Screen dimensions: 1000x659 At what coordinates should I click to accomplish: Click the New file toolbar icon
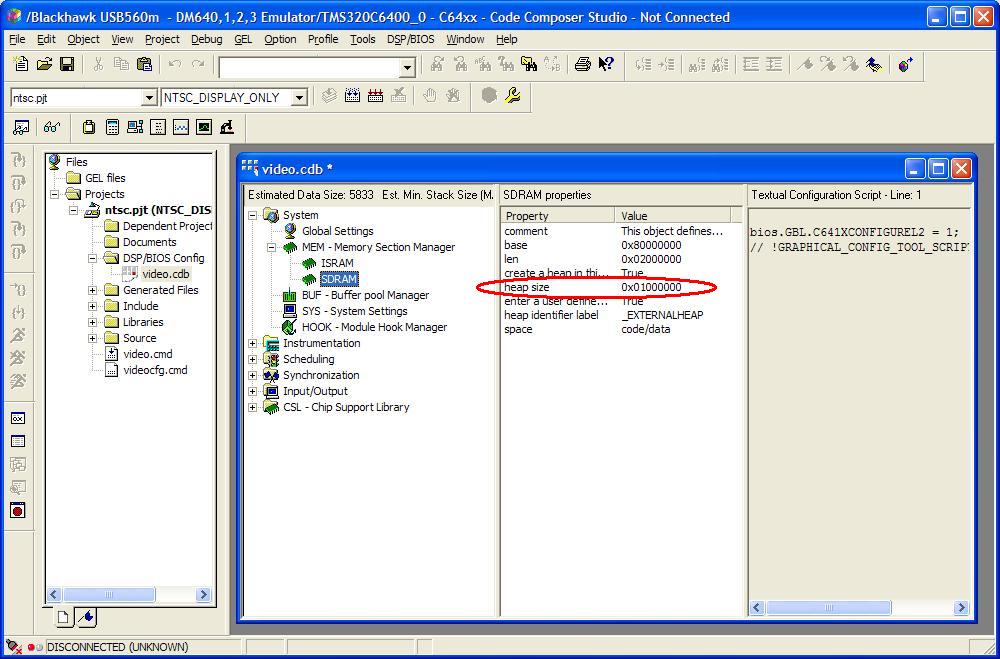tap(21, 64)
